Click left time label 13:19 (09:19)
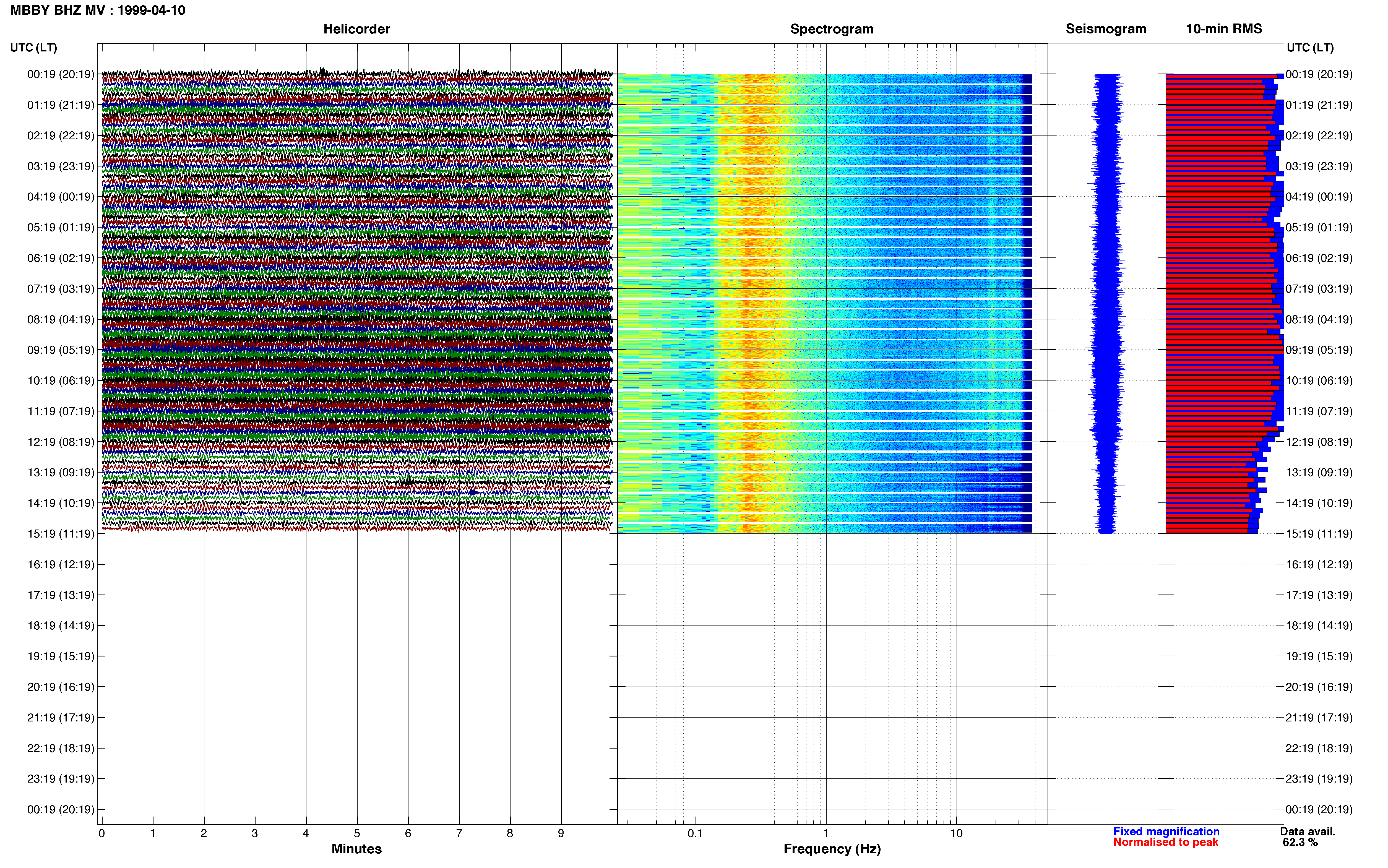The image size is (1388, 868). [x=61, y=473]
